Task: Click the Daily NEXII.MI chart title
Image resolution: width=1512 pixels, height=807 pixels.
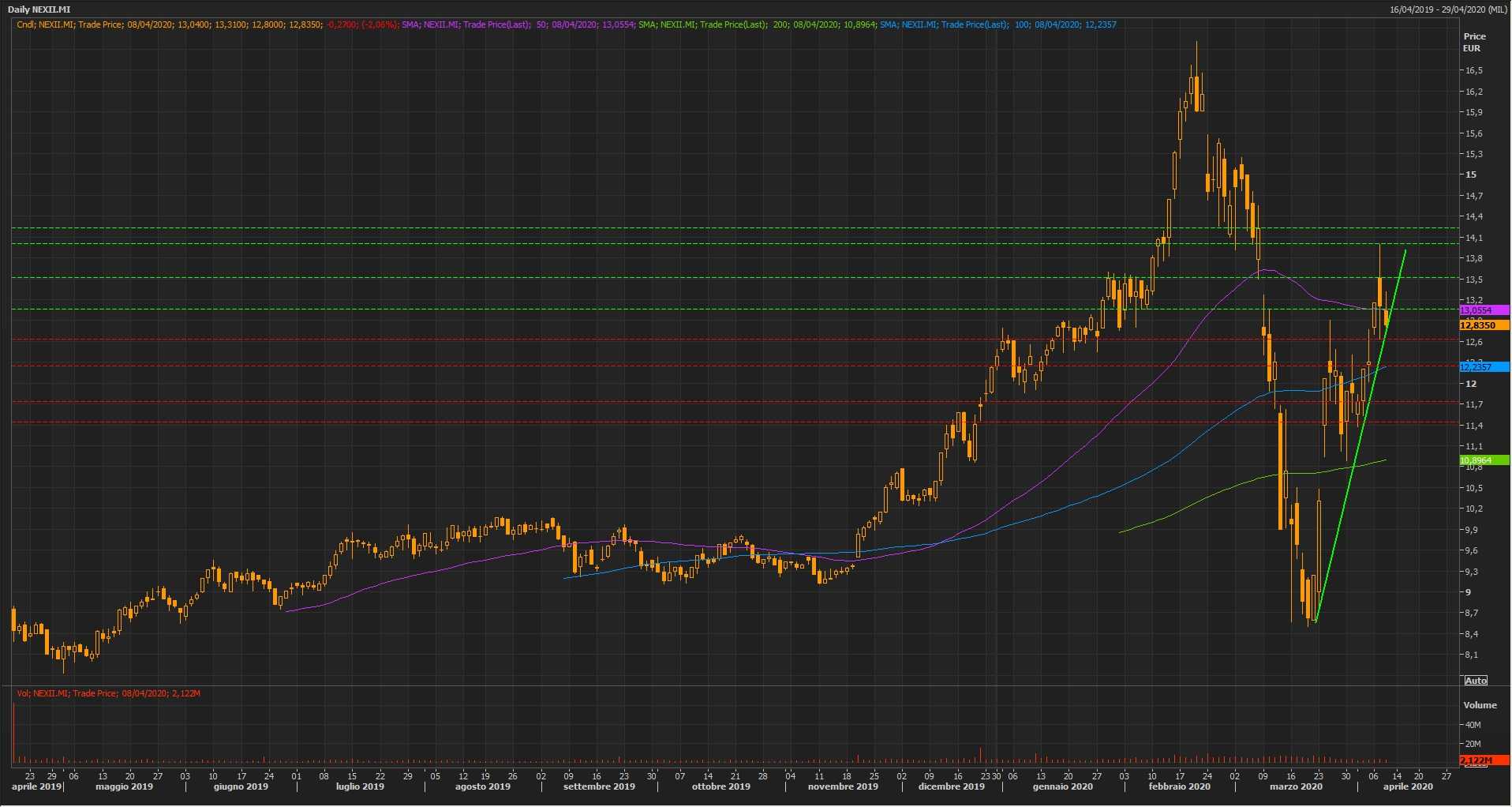Action: [39, 9]
